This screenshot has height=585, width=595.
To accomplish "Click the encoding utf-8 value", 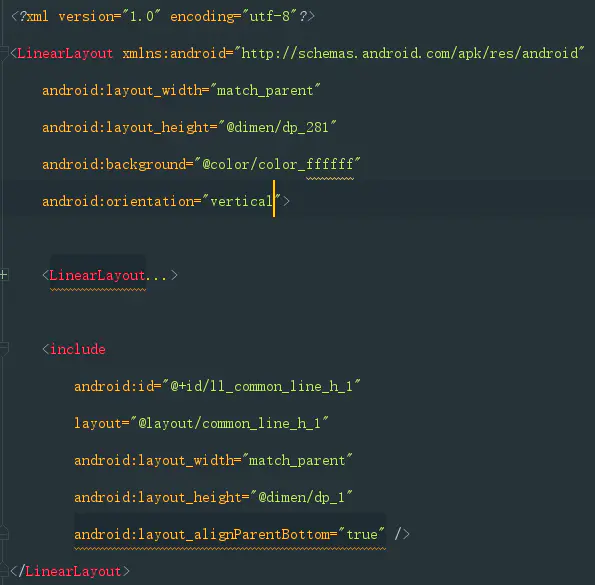I will click(x=269, y=16).
